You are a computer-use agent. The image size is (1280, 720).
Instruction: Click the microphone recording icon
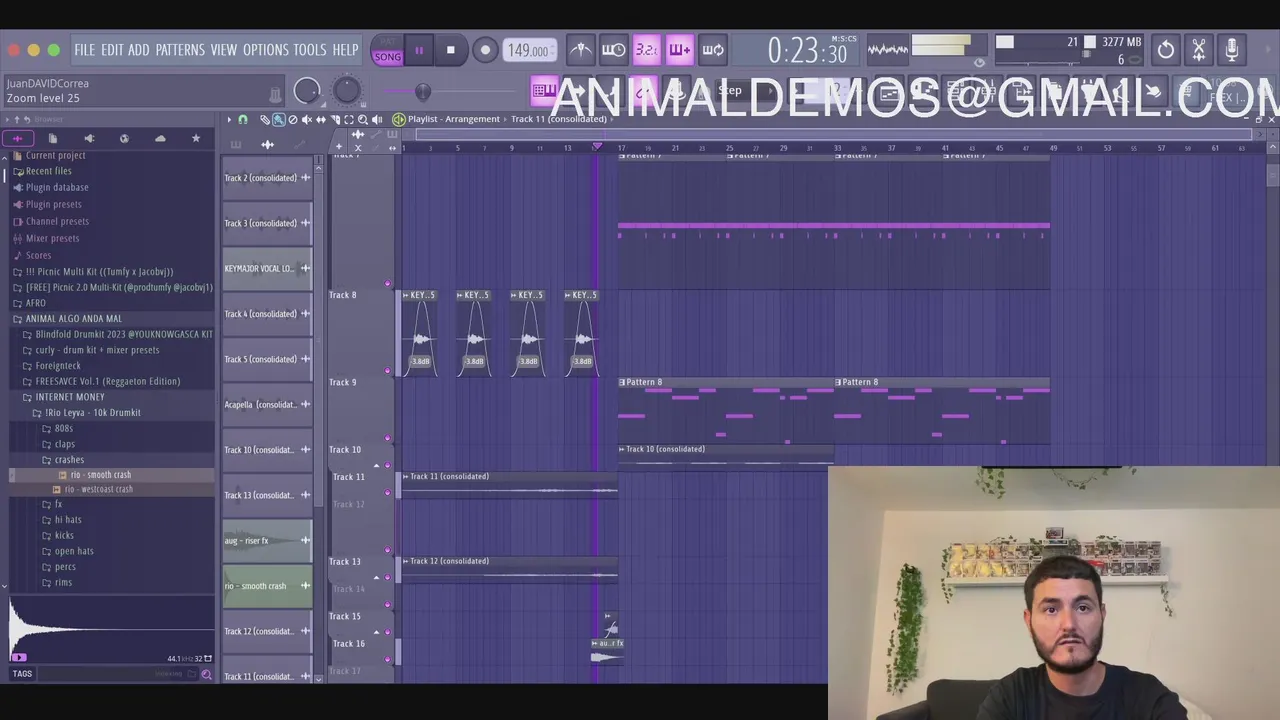click(1232, 49)
